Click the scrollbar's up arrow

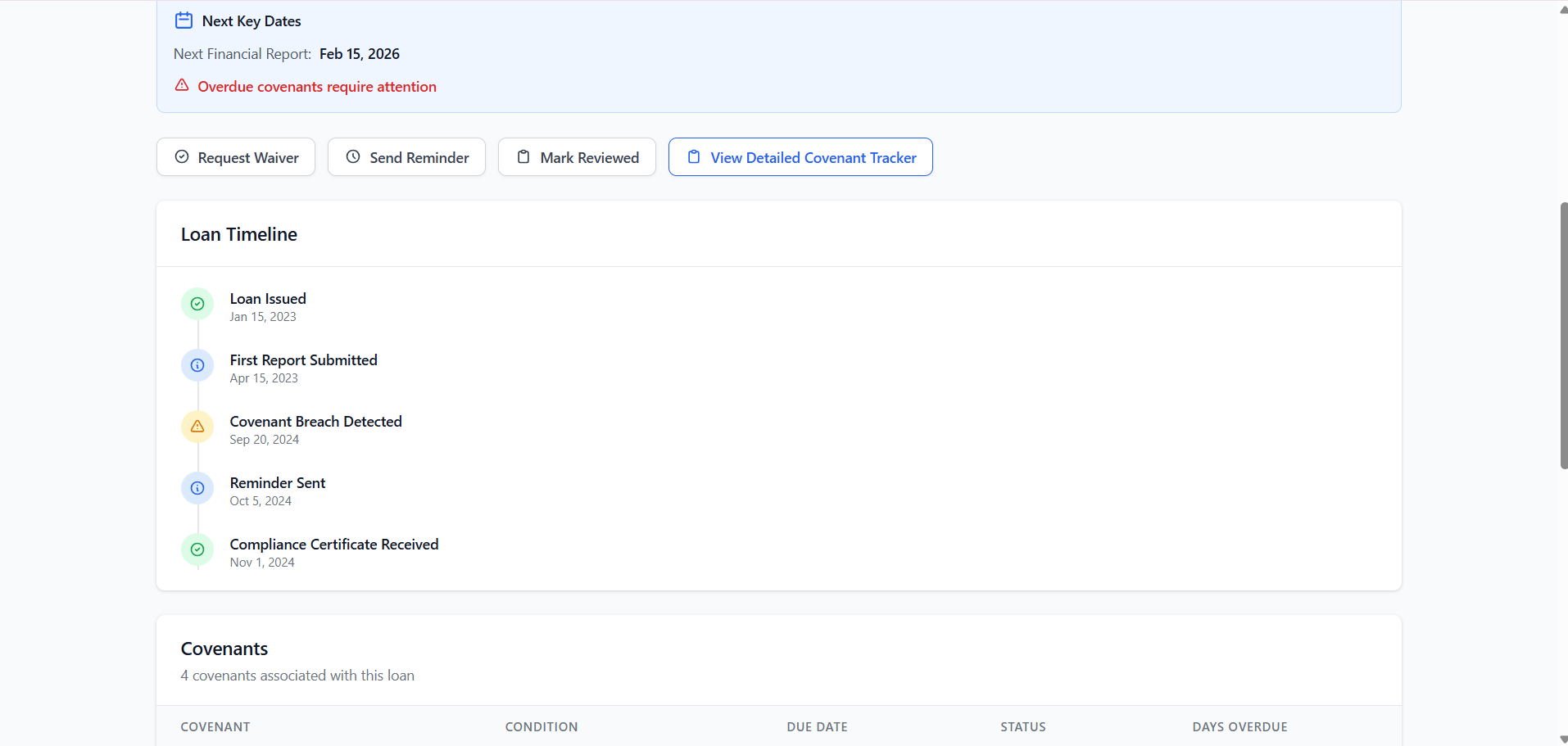click(x=1564, y=9)
